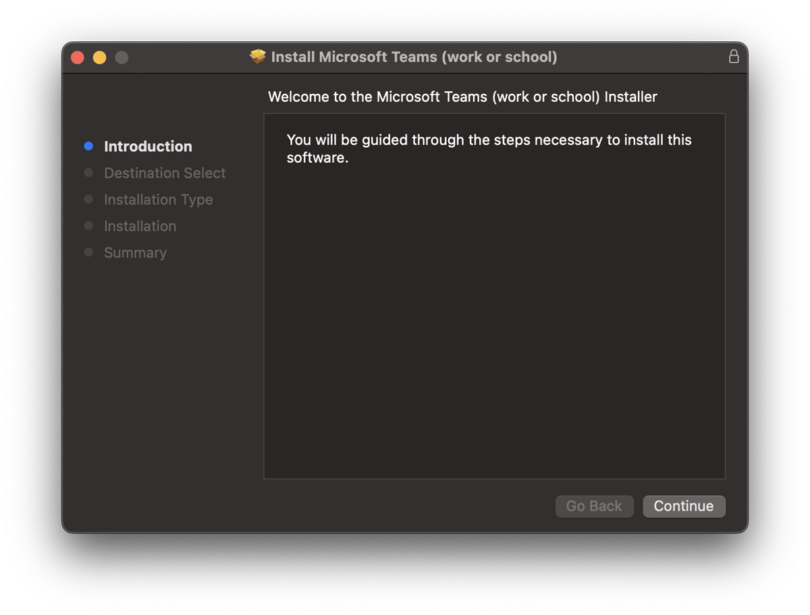Click the yellow minimize button
810x615 pixels.
tap(99, 57)
